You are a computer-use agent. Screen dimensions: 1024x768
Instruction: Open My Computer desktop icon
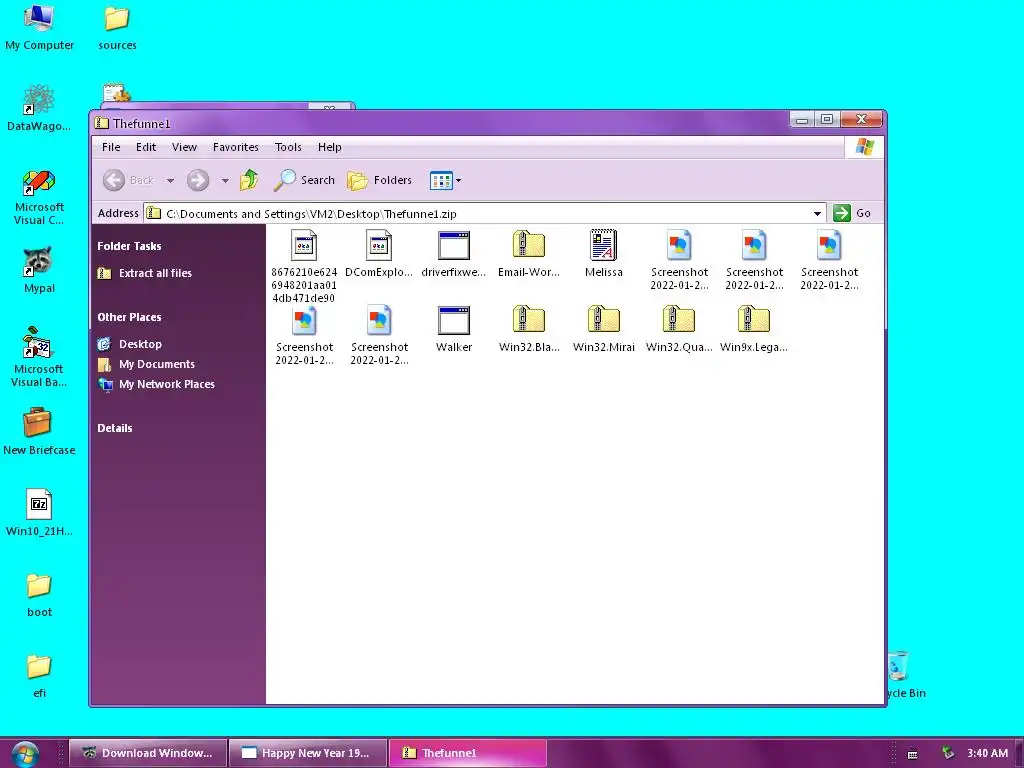(39, 27)
